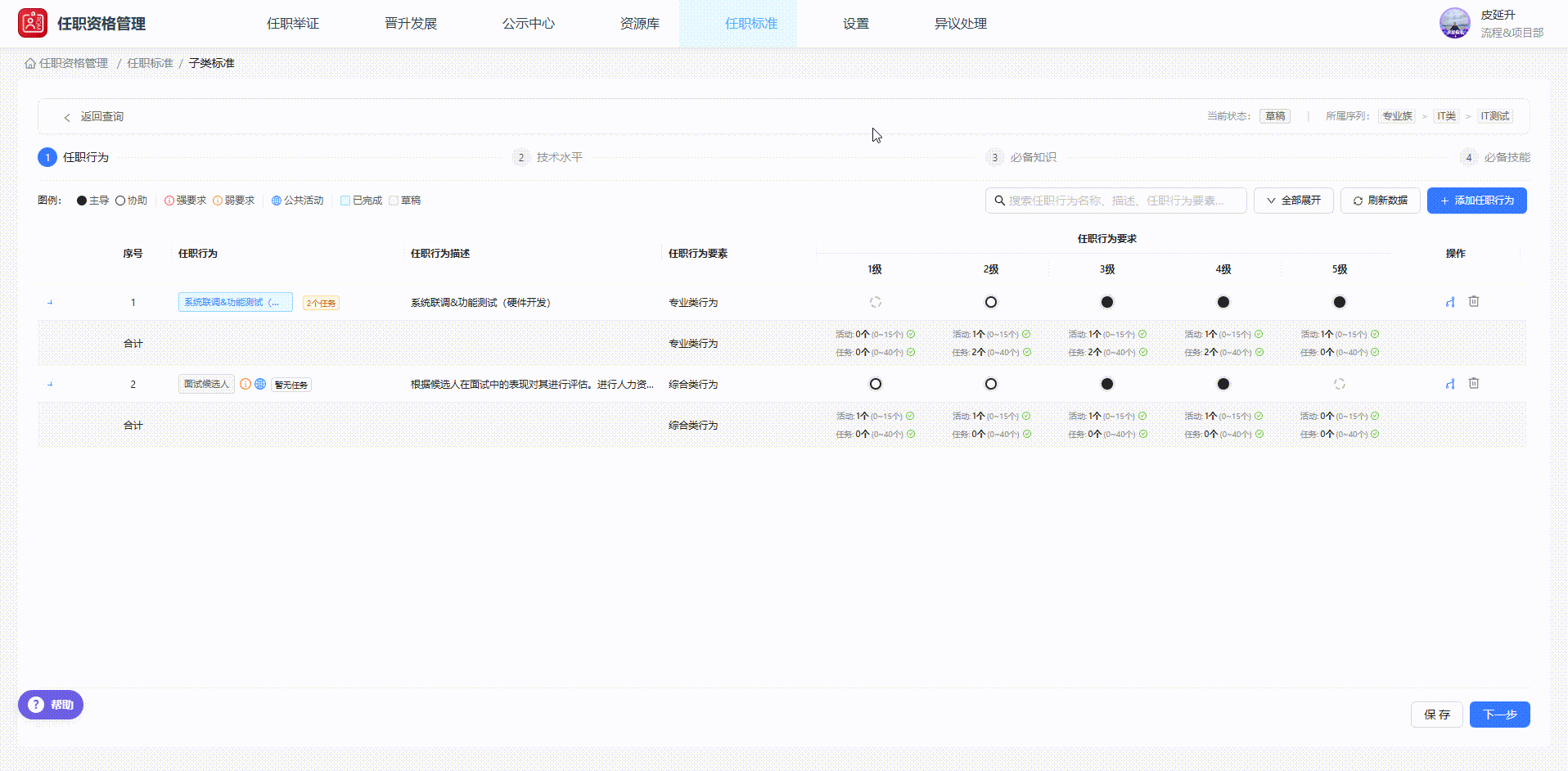Click the user avatar picture
The width and height of the screenshot is (1568, 771).
(1455, 23)
